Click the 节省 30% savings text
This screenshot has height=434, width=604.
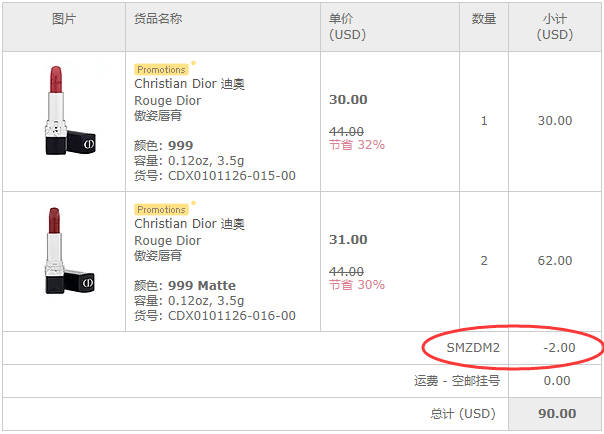point(357,285)
